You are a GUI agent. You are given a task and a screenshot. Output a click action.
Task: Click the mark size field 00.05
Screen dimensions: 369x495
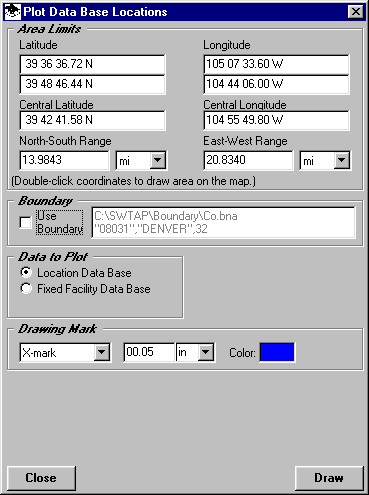pyautogui.click(x=149, y=352)
